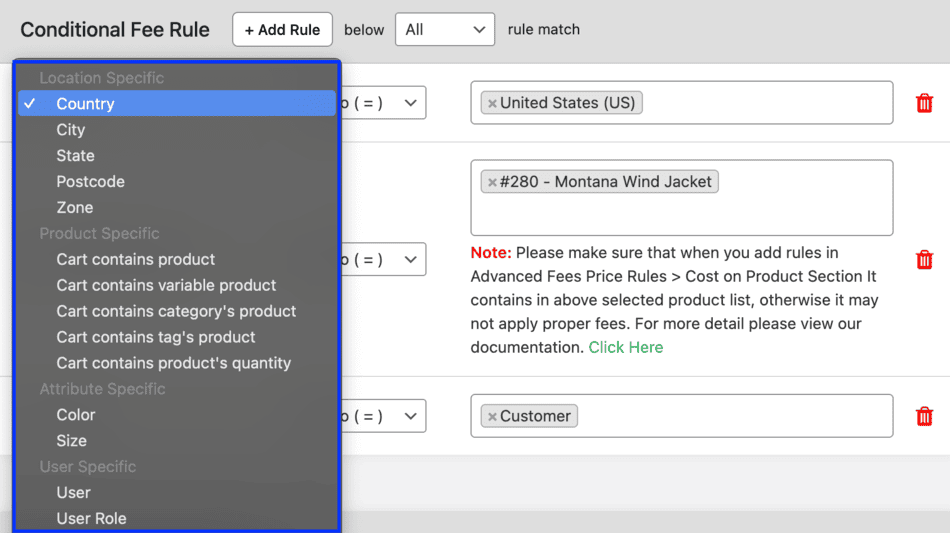Delete the Customer user role rule
Screen dimensions: 950x533
(924, 416)
